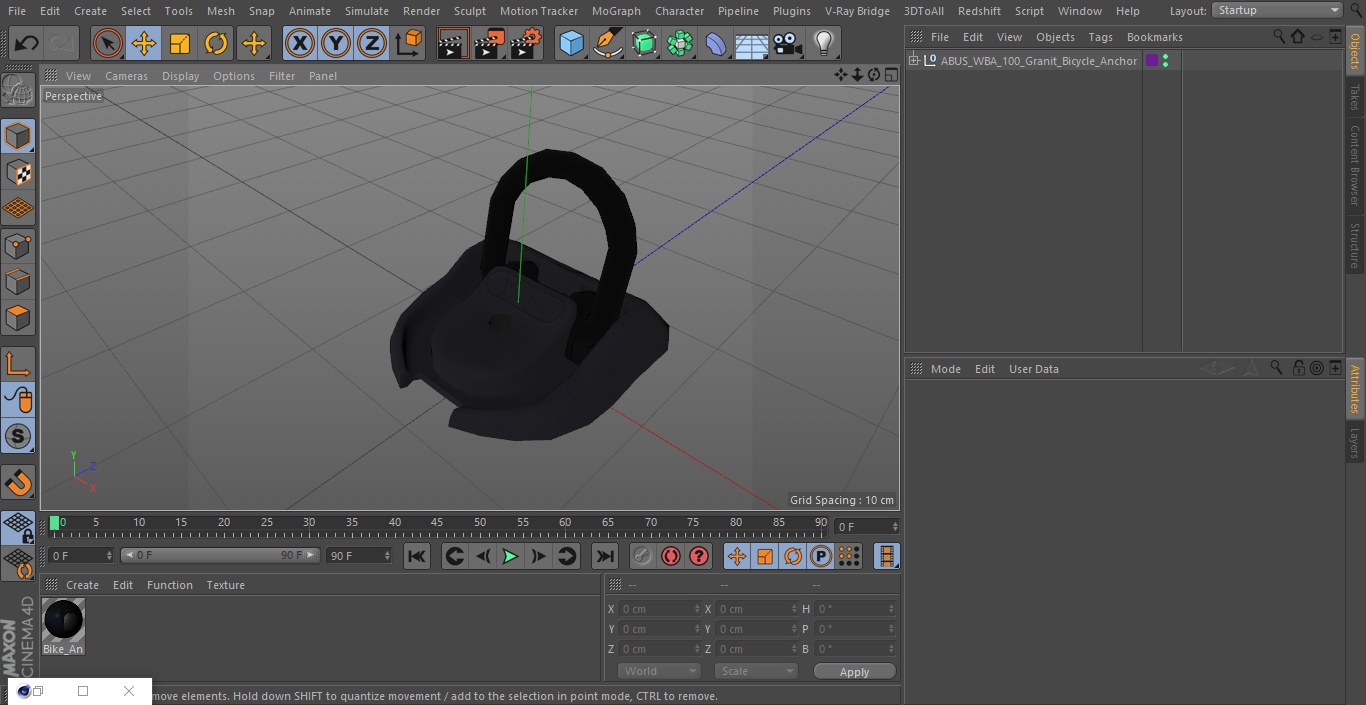Add a Floor environment object

752,44
